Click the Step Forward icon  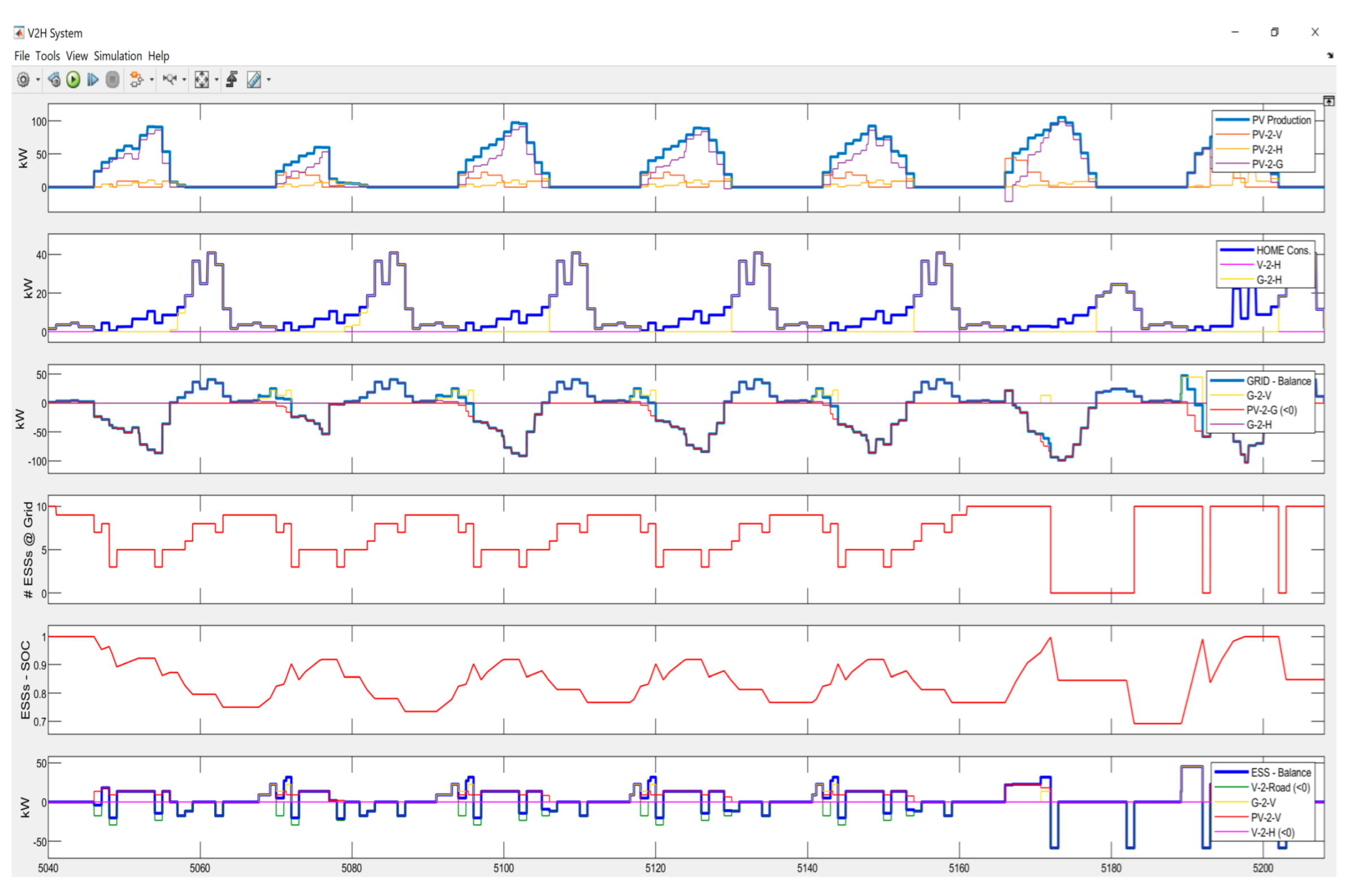[93, 80]
